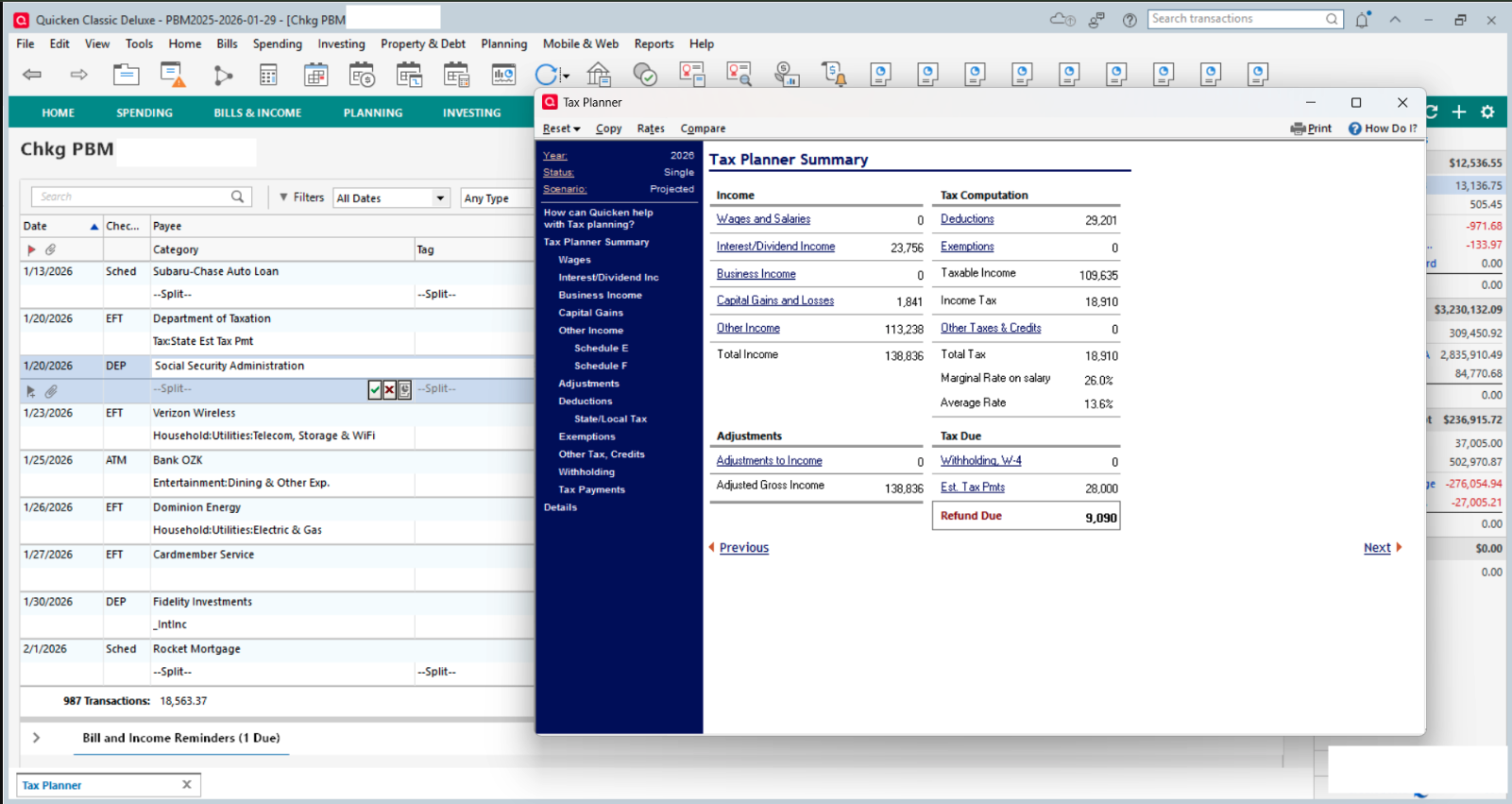The height and width of the screenshot is (804, 1512).
Task: Click the green save transaction checkmark
Action: (x=375, y=389)
